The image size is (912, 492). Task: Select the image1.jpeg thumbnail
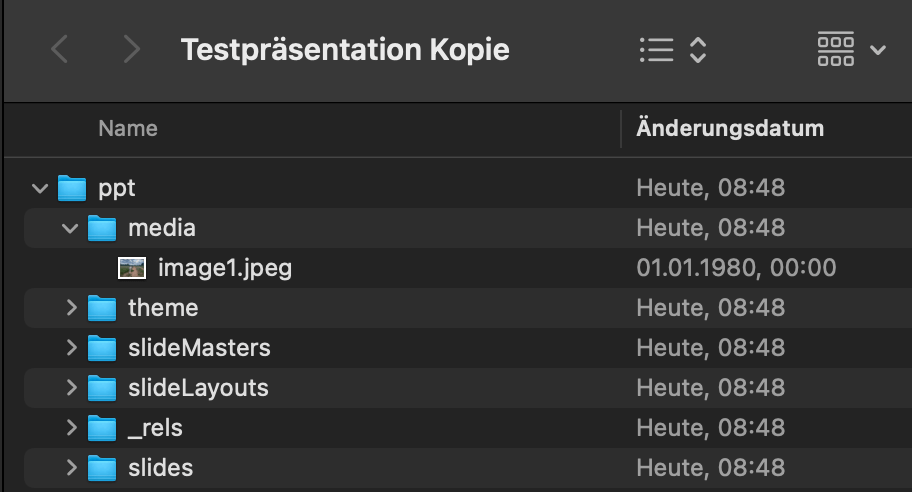[x=132, y=268]
